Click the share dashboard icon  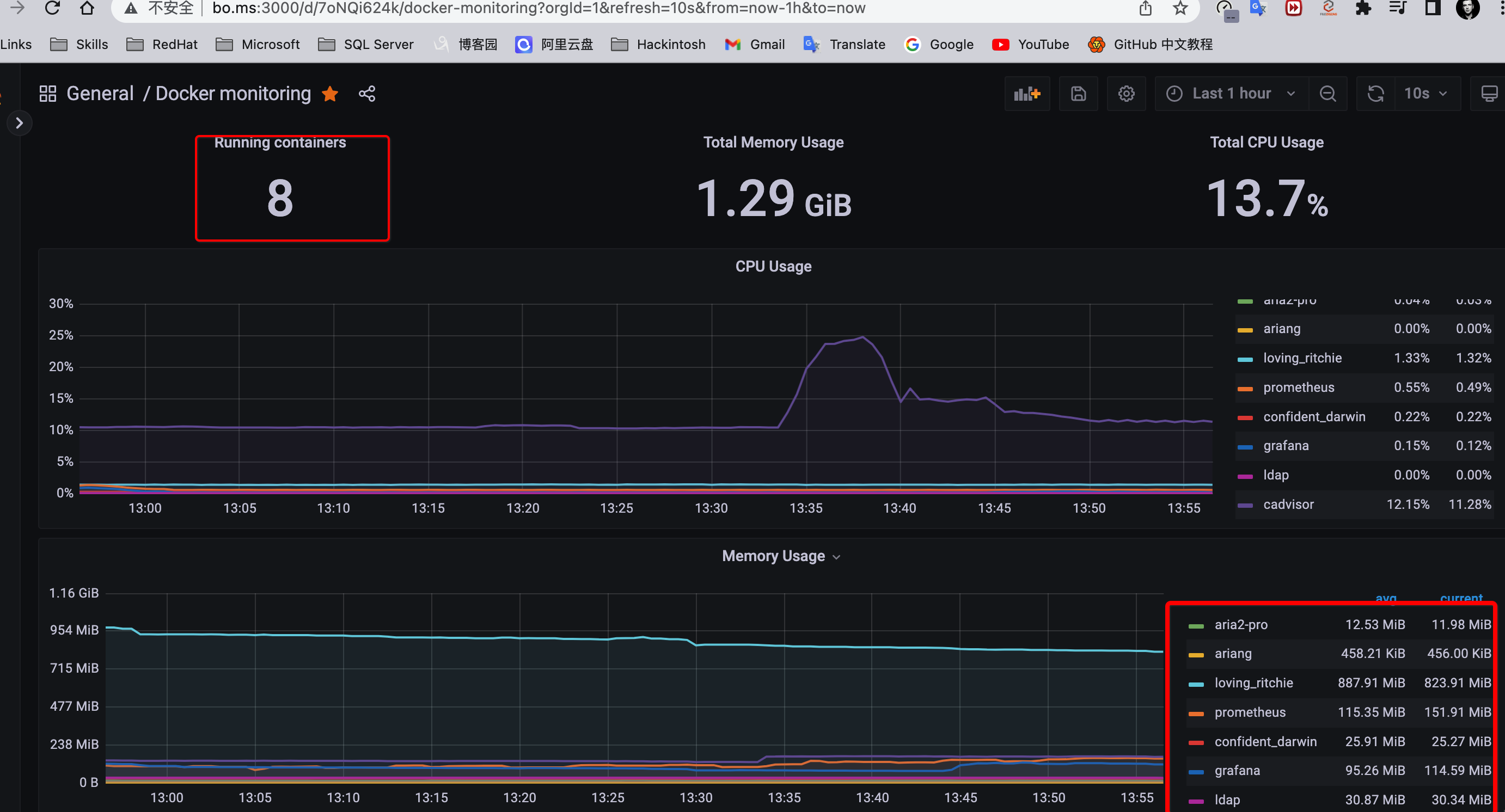367,94
